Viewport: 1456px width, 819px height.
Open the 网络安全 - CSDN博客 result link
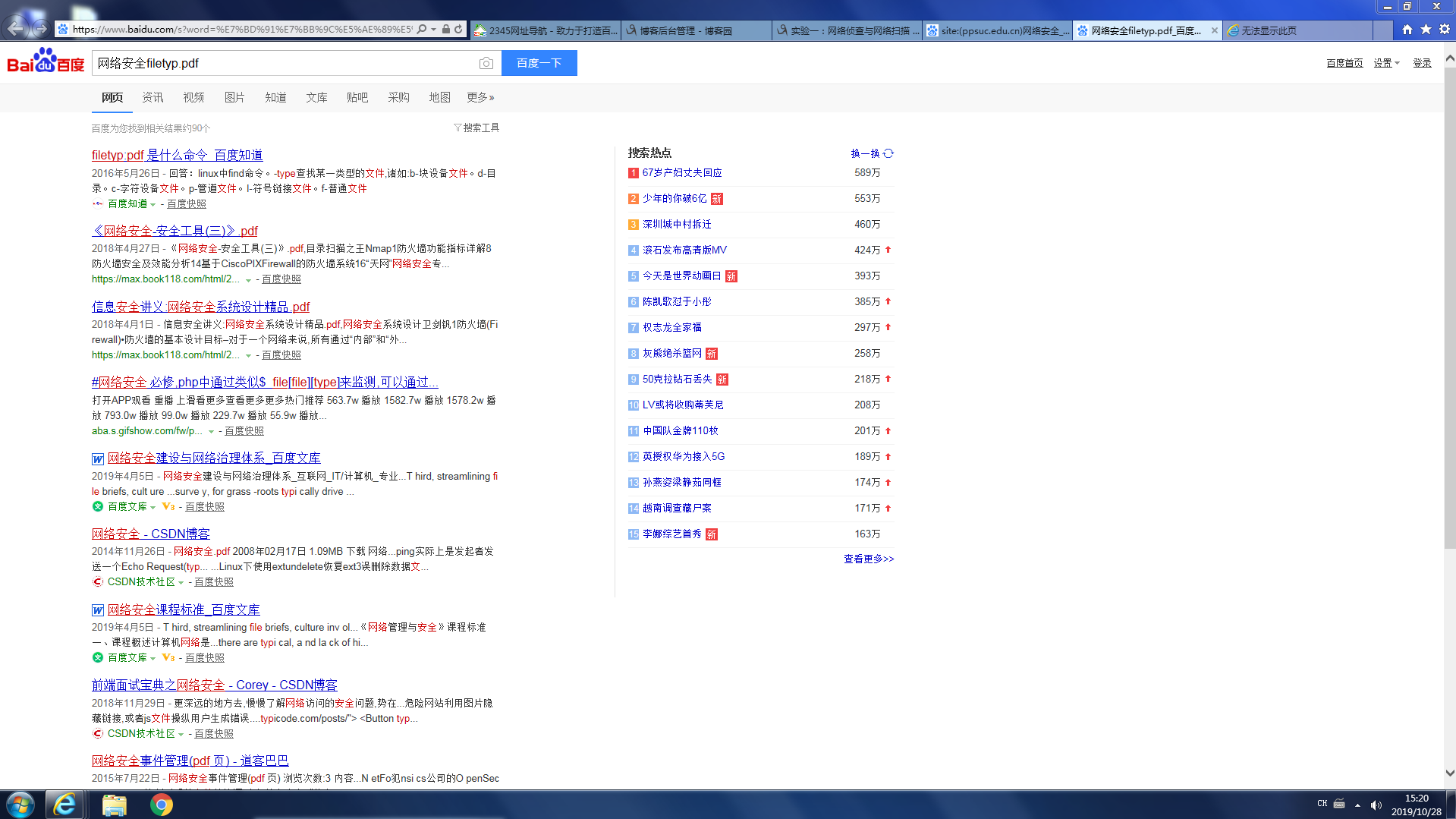pos(151,534)
